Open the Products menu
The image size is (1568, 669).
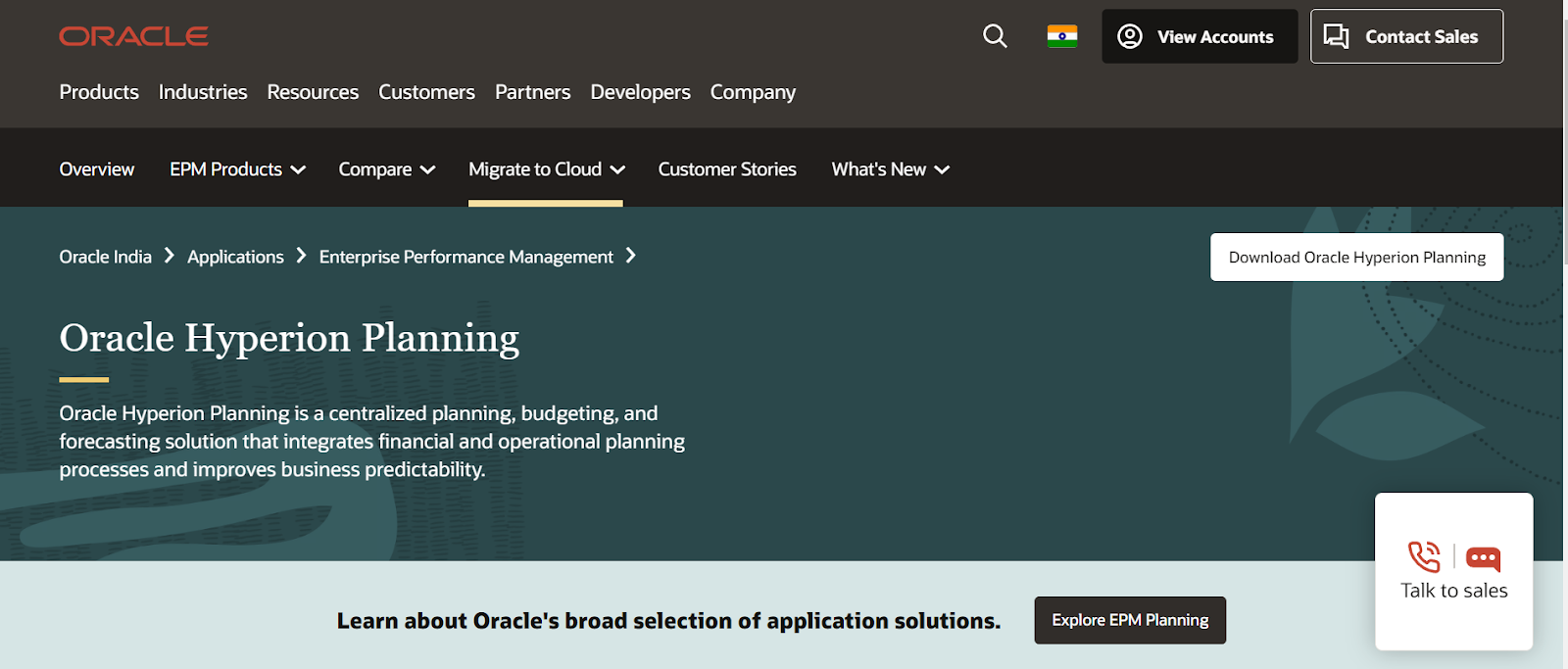click(99, 92)
